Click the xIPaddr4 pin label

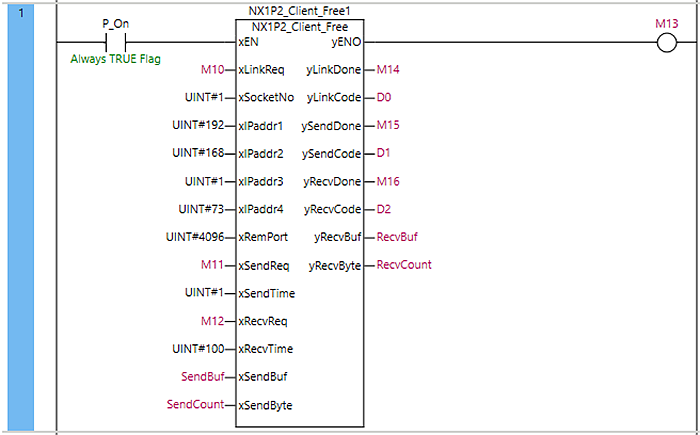pos(261,209)
